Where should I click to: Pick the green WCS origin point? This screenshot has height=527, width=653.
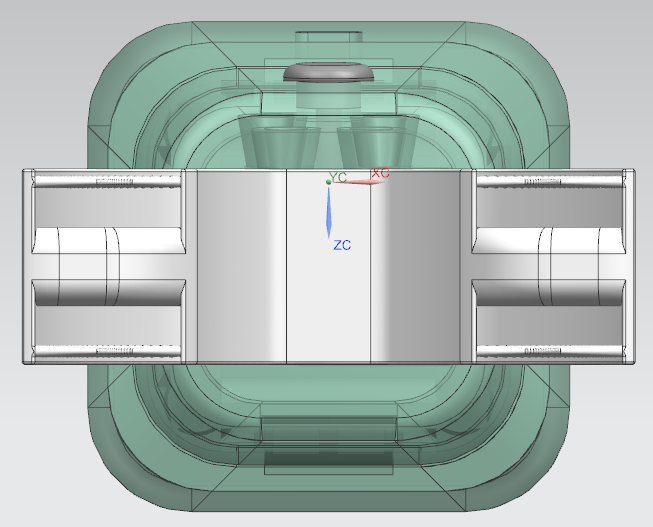click(x=329, y=182)
